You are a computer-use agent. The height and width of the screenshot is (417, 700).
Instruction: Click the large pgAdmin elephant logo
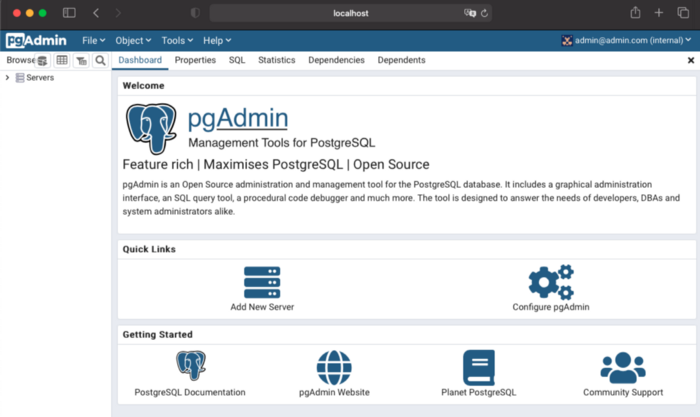pyautogui.click(x=151, y=129)
